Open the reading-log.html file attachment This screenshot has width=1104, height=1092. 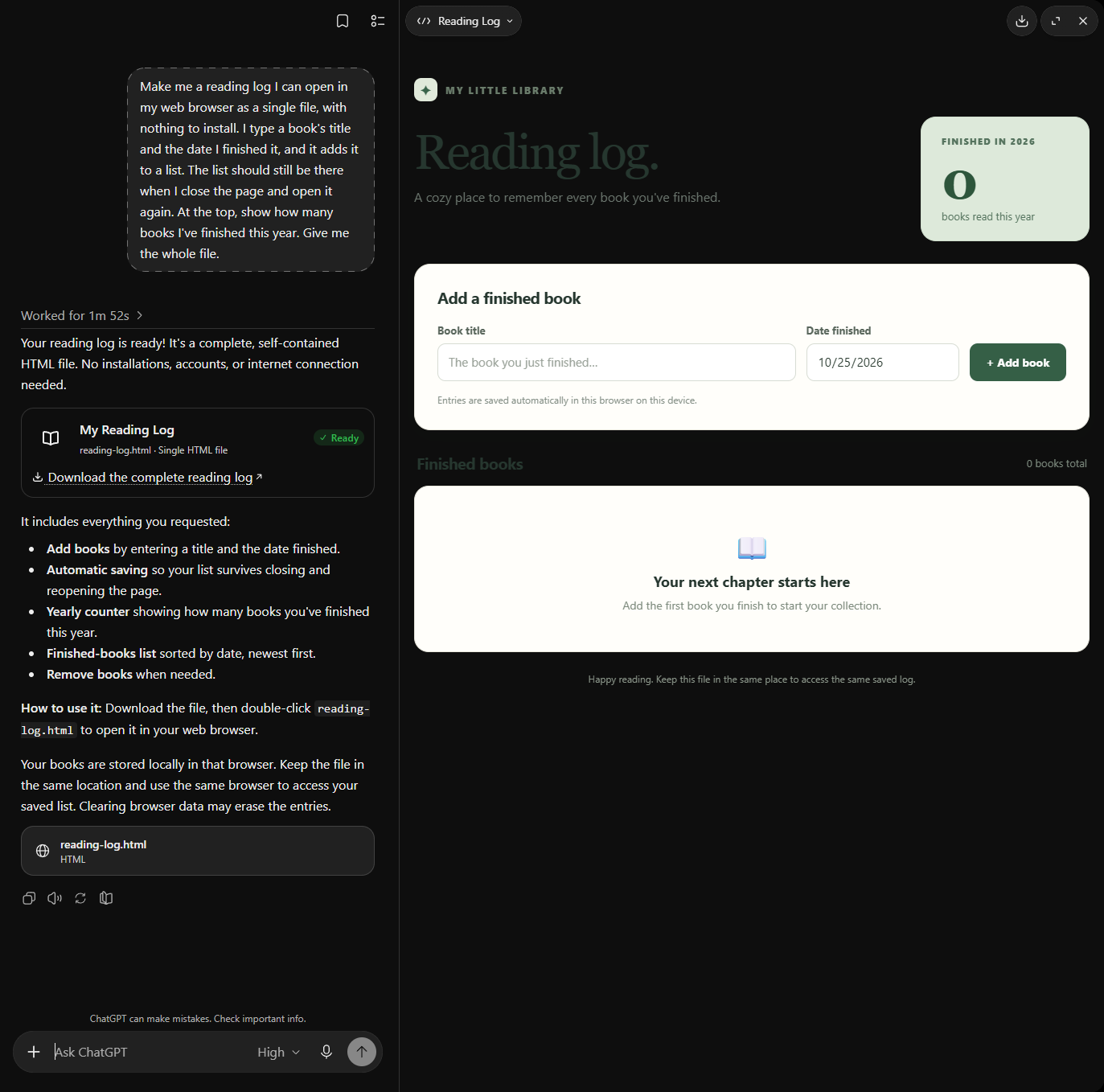coord(198,851)
